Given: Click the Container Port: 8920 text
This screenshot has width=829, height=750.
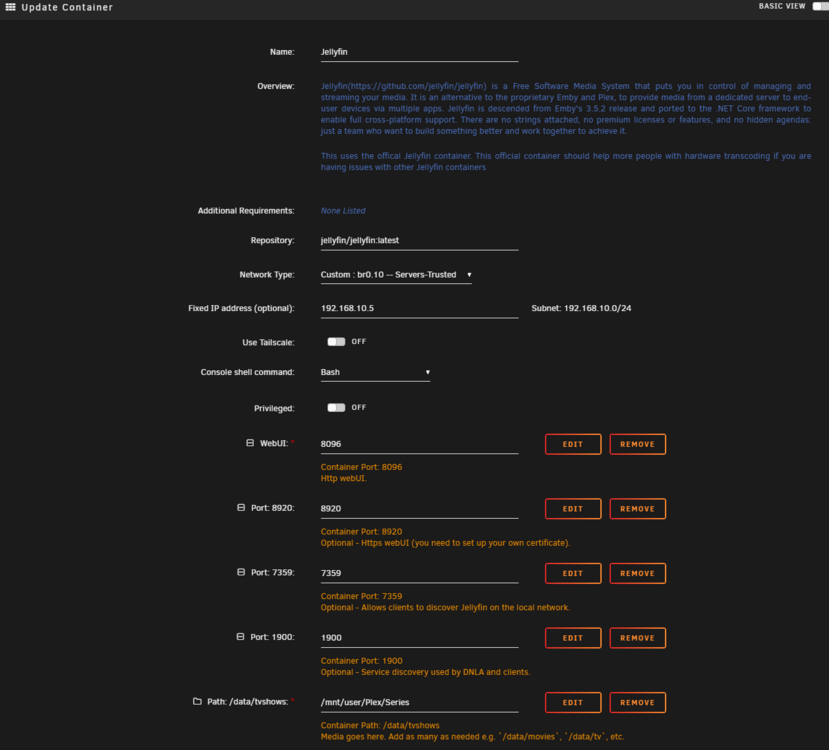Looking at the screenshot, I should tap(361, 532).
